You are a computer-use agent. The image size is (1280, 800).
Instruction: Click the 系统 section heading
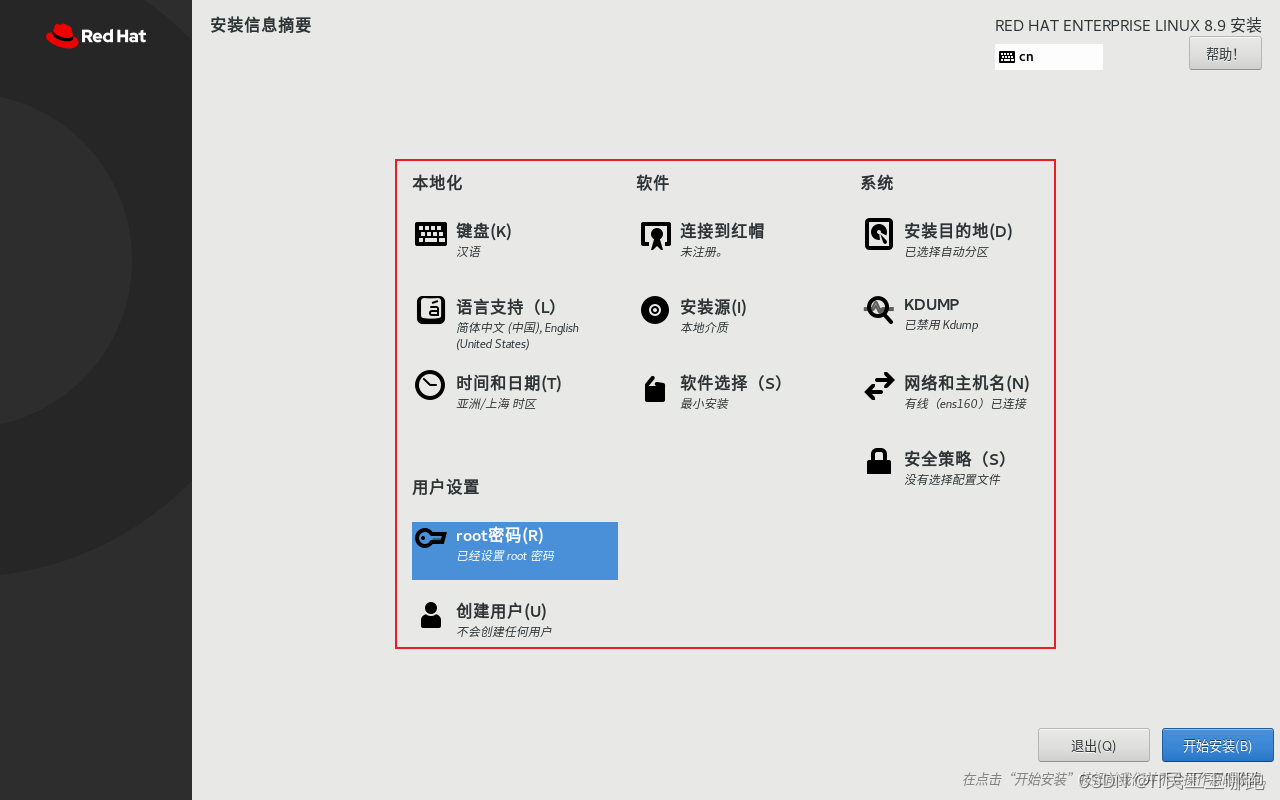[x=877, y=183]
